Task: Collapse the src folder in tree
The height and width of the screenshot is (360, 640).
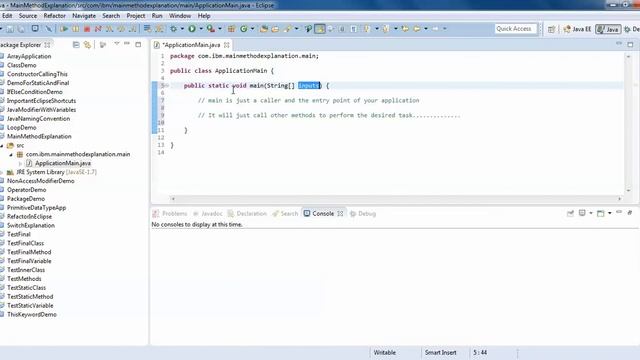Action: [x=2, y=146]
